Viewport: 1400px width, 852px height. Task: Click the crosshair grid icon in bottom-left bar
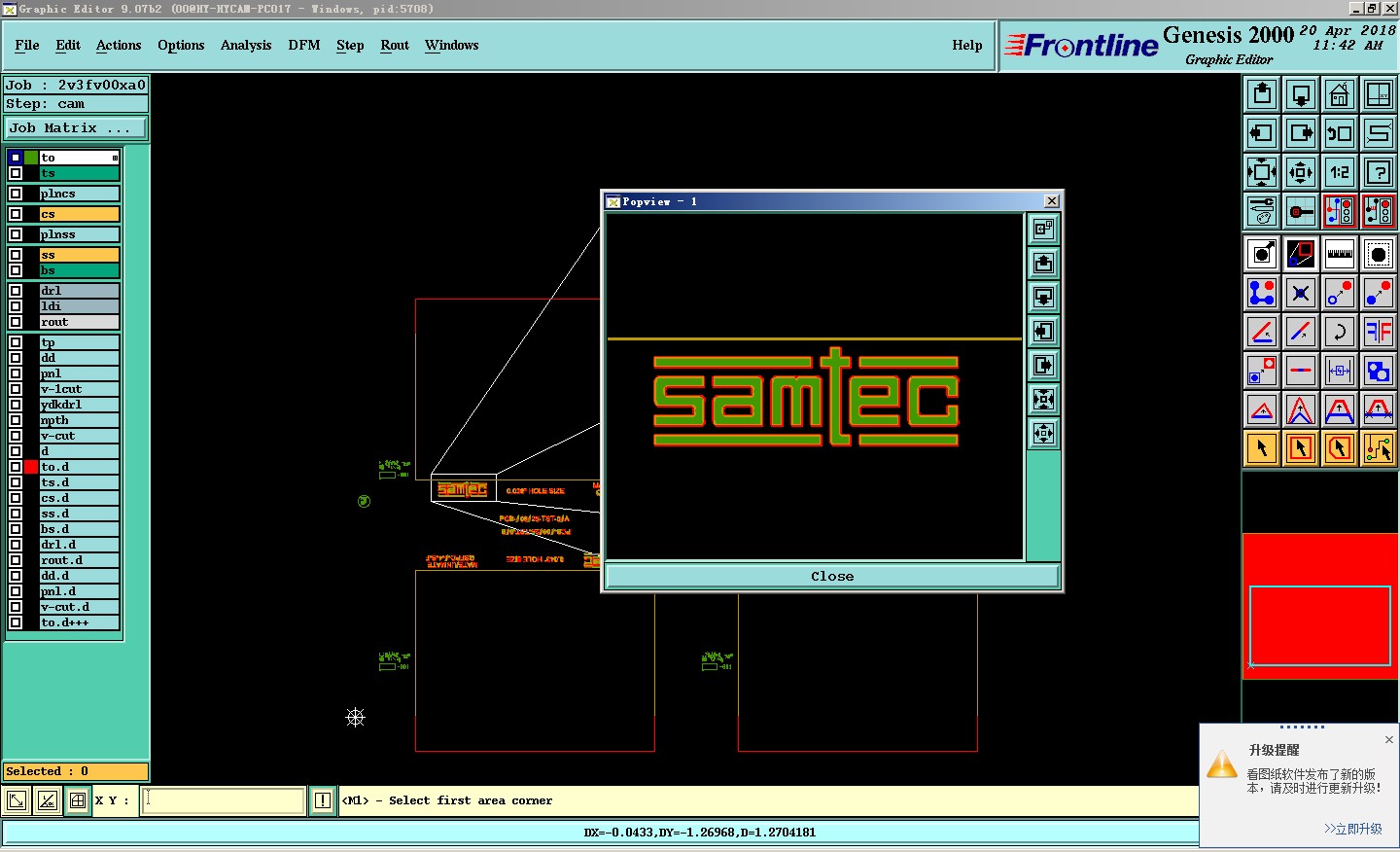click(78, 800)
